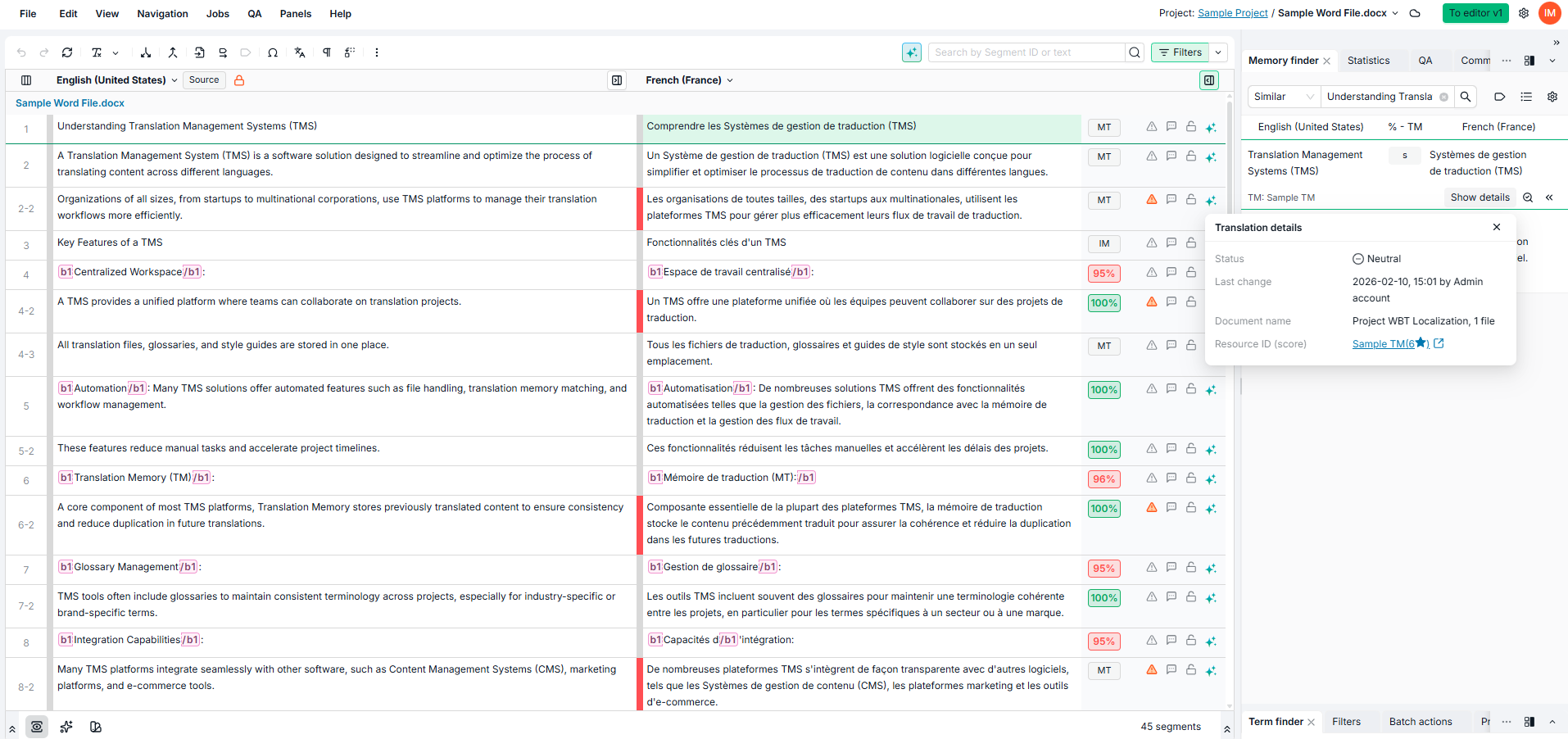Click the merge segments icon
Screen dimensions: 1568x739
pos(173,52)
